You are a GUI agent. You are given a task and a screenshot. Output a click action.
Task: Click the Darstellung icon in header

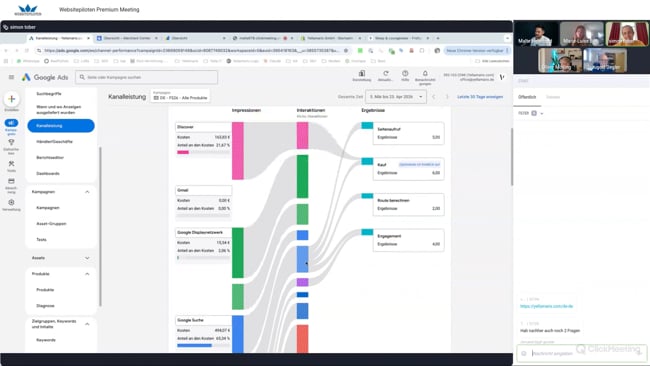(x=361, y=73)
